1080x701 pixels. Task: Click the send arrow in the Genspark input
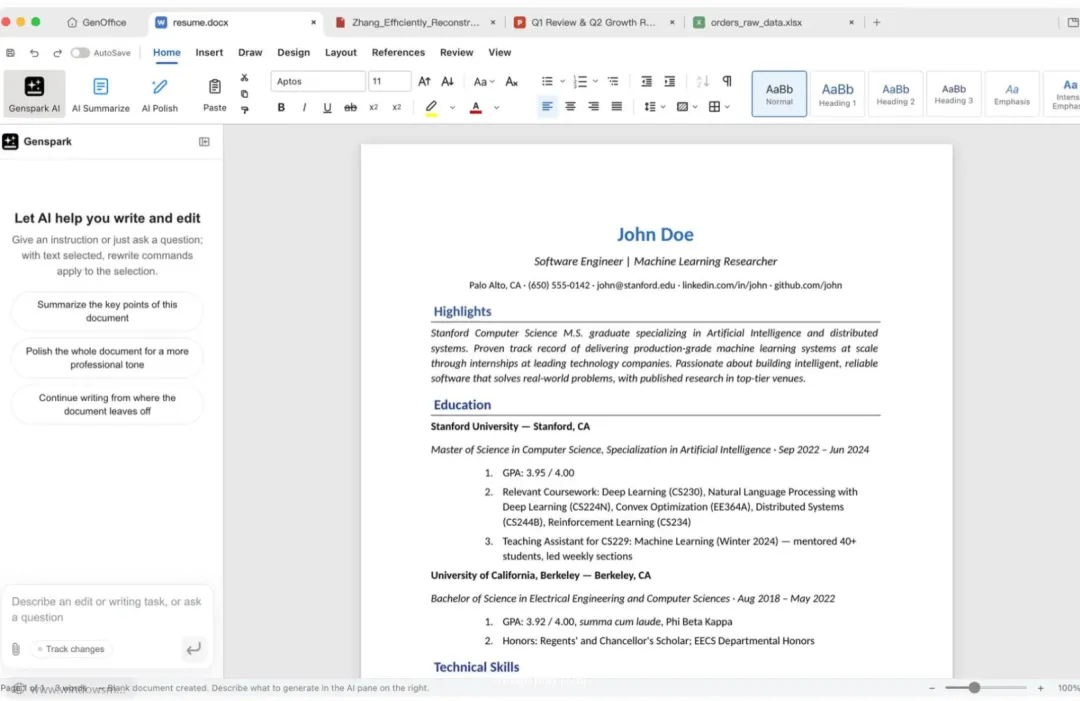tap(194, 648)
